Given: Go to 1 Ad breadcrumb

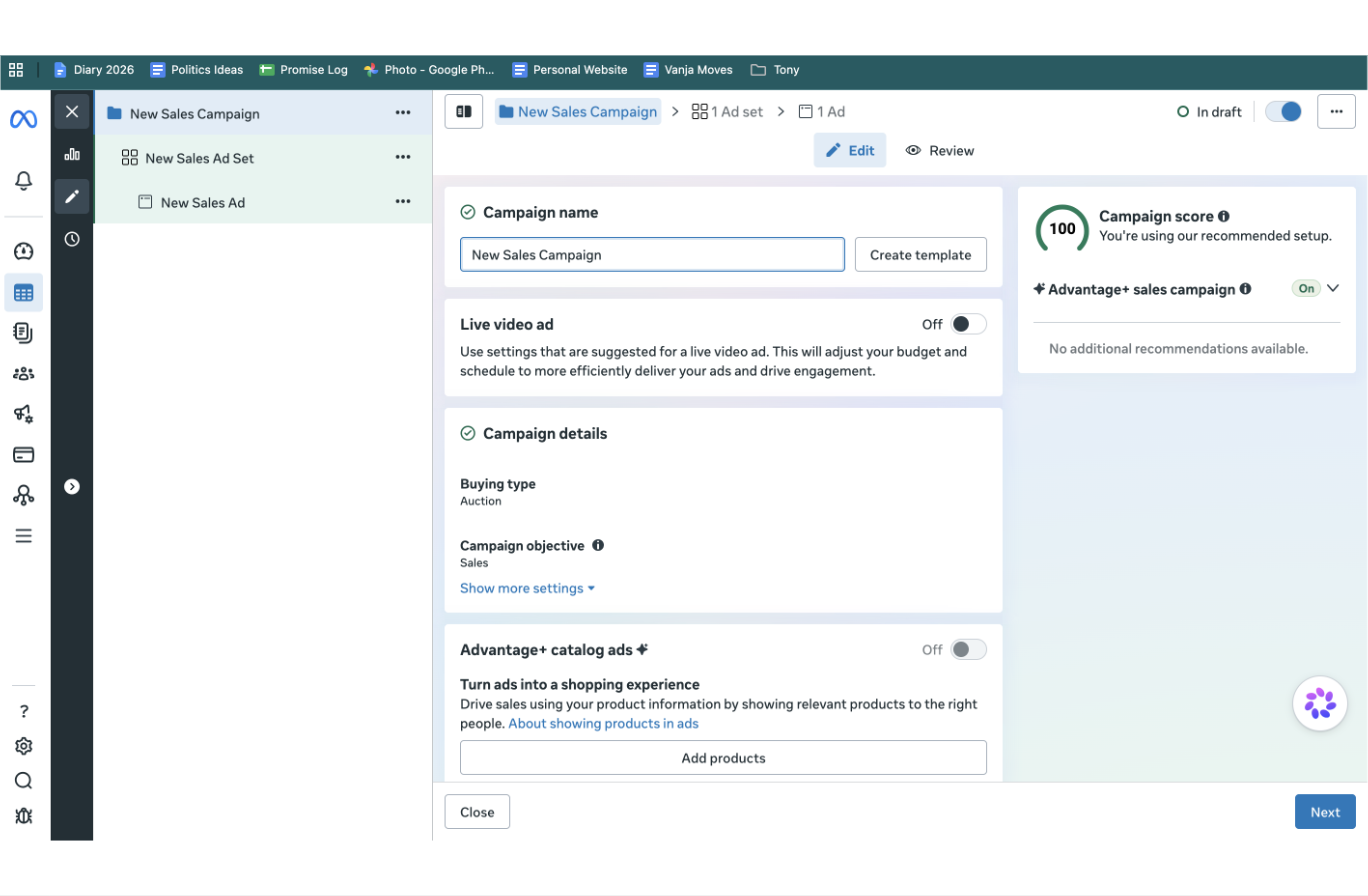Looking at the screenshot, I should click(x=821, y=112).
